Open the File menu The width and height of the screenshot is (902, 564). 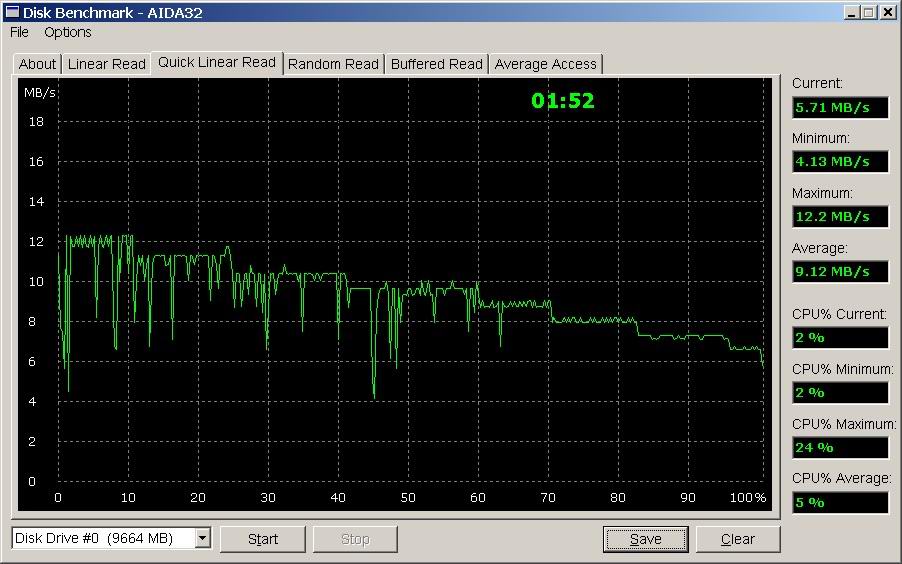coord(19,32)
